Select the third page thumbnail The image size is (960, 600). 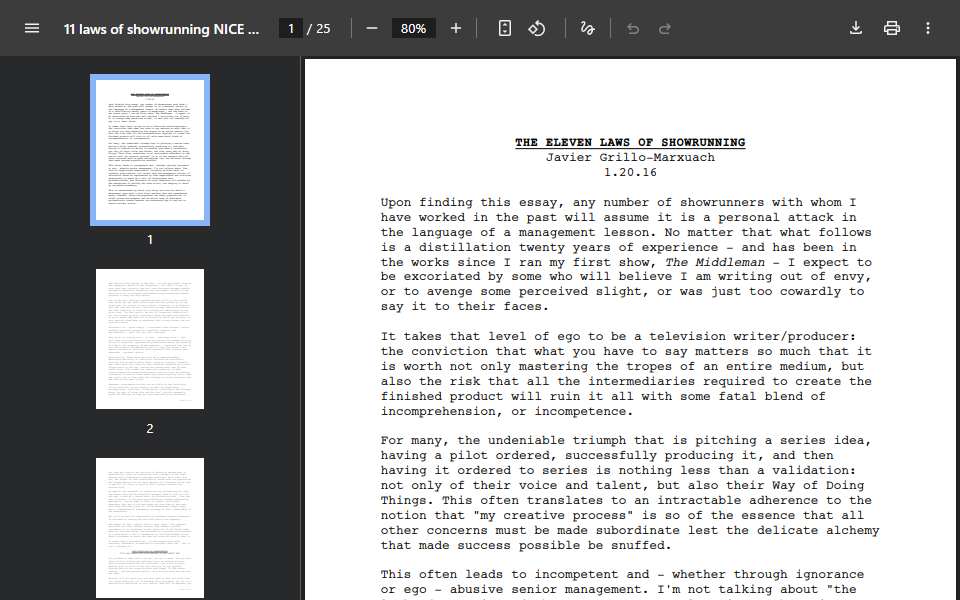pos(150,528)
